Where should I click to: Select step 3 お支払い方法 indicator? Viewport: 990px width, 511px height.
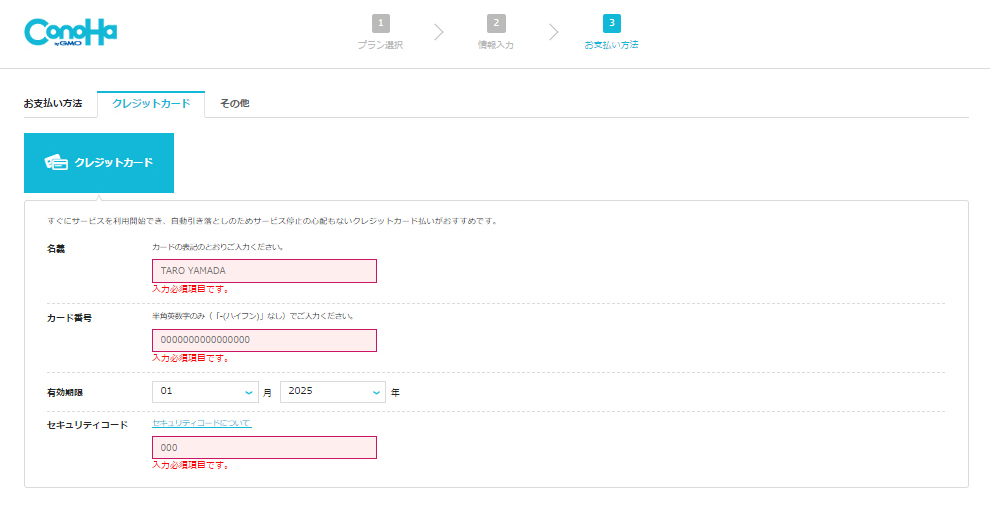tap(611, 33)
